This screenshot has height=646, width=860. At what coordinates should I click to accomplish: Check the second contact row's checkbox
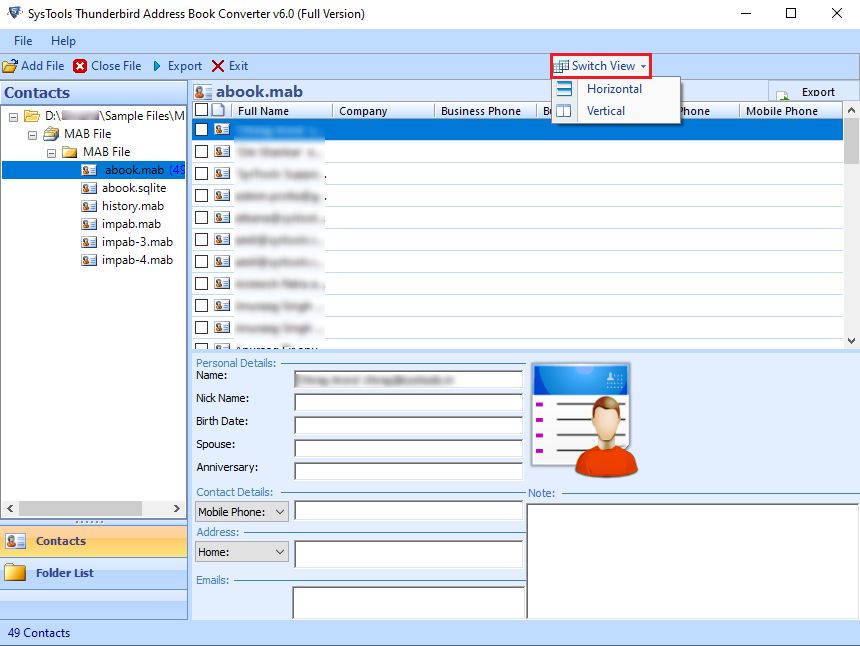pyautogui.click(x=202, y=151)
